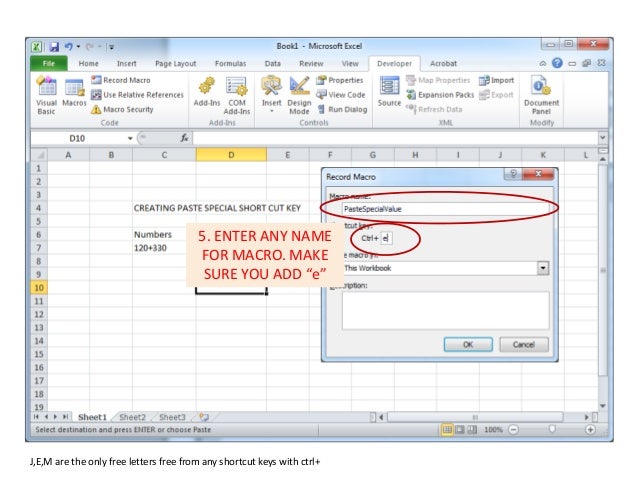
Task: Switch to the Page Layout tab
Action: click(x=175, y=63)
